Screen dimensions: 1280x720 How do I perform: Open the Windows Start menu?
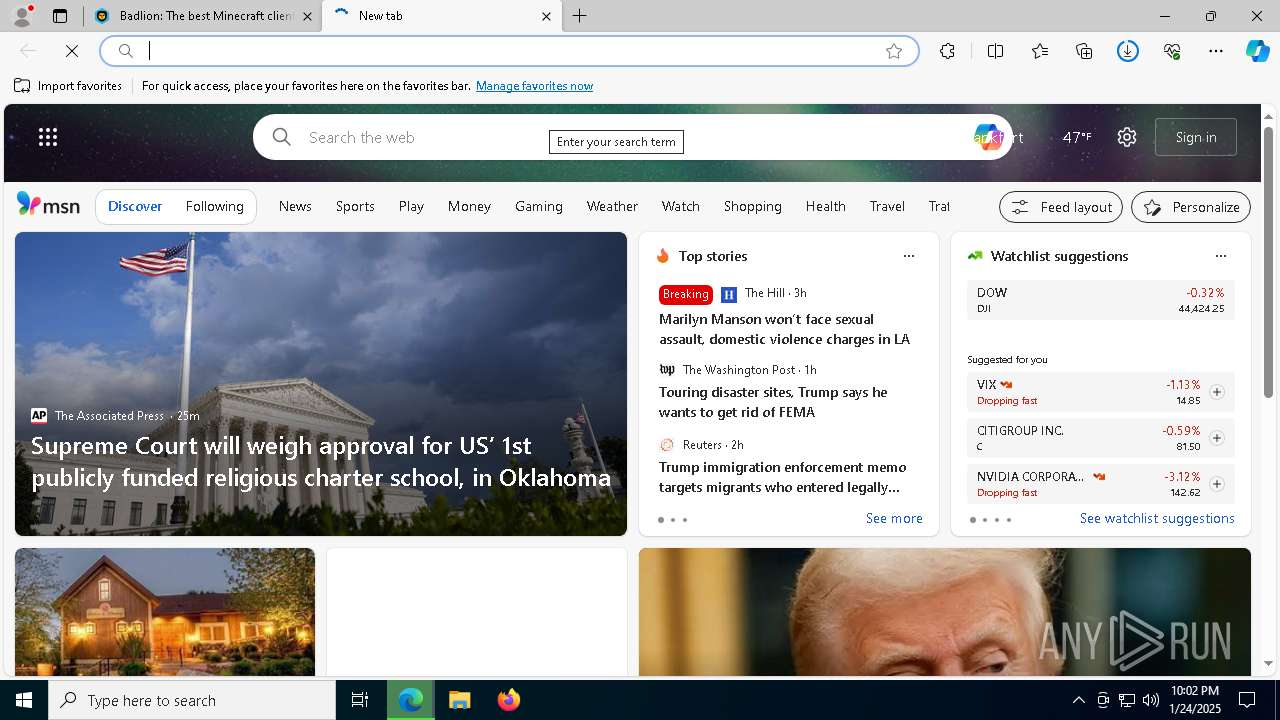click(24, 700)
